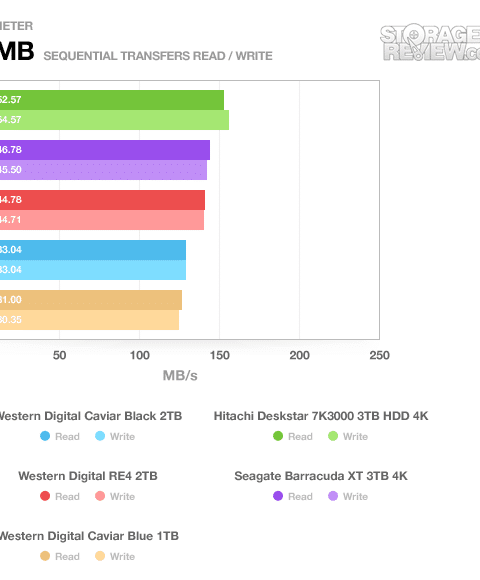Click the purple Read dot under Seagate Barracuda XT
The height and width of the screenshot is (580, 480).
point(278,496)
